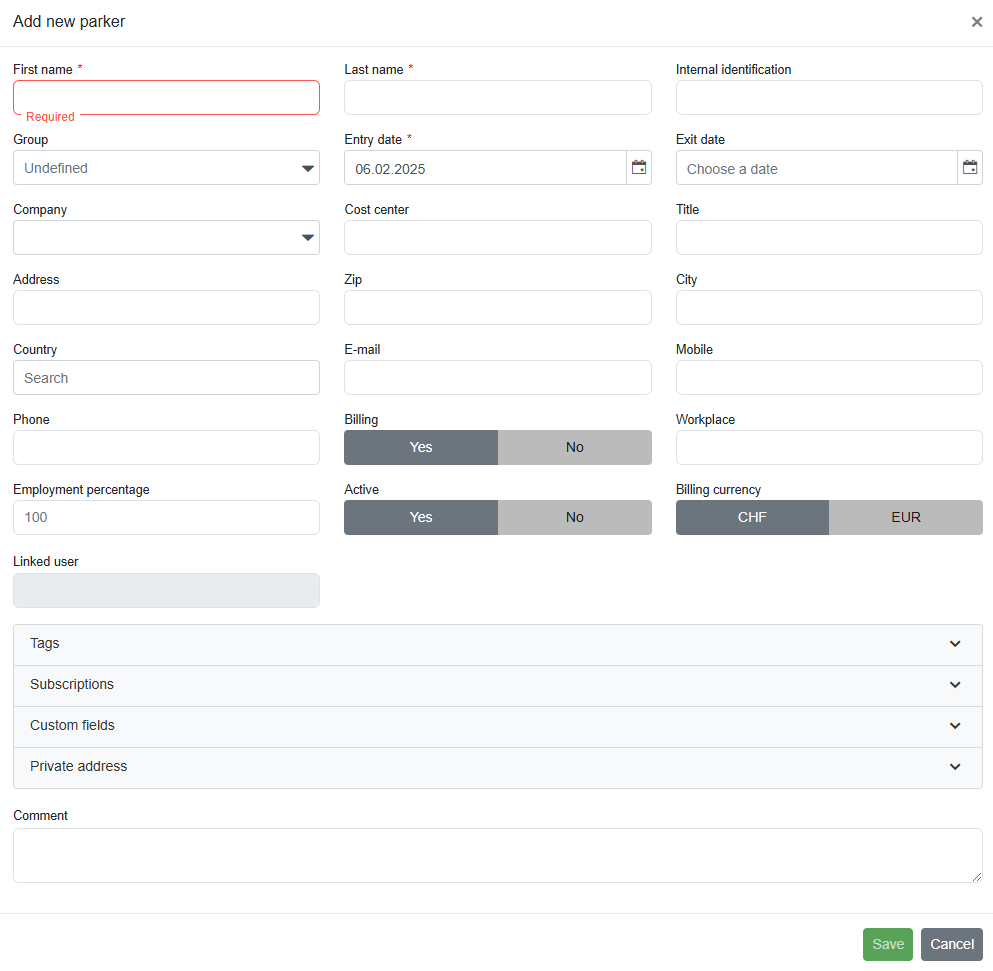
Task: Close the Add new parker dialog
Action: point(977,22)
